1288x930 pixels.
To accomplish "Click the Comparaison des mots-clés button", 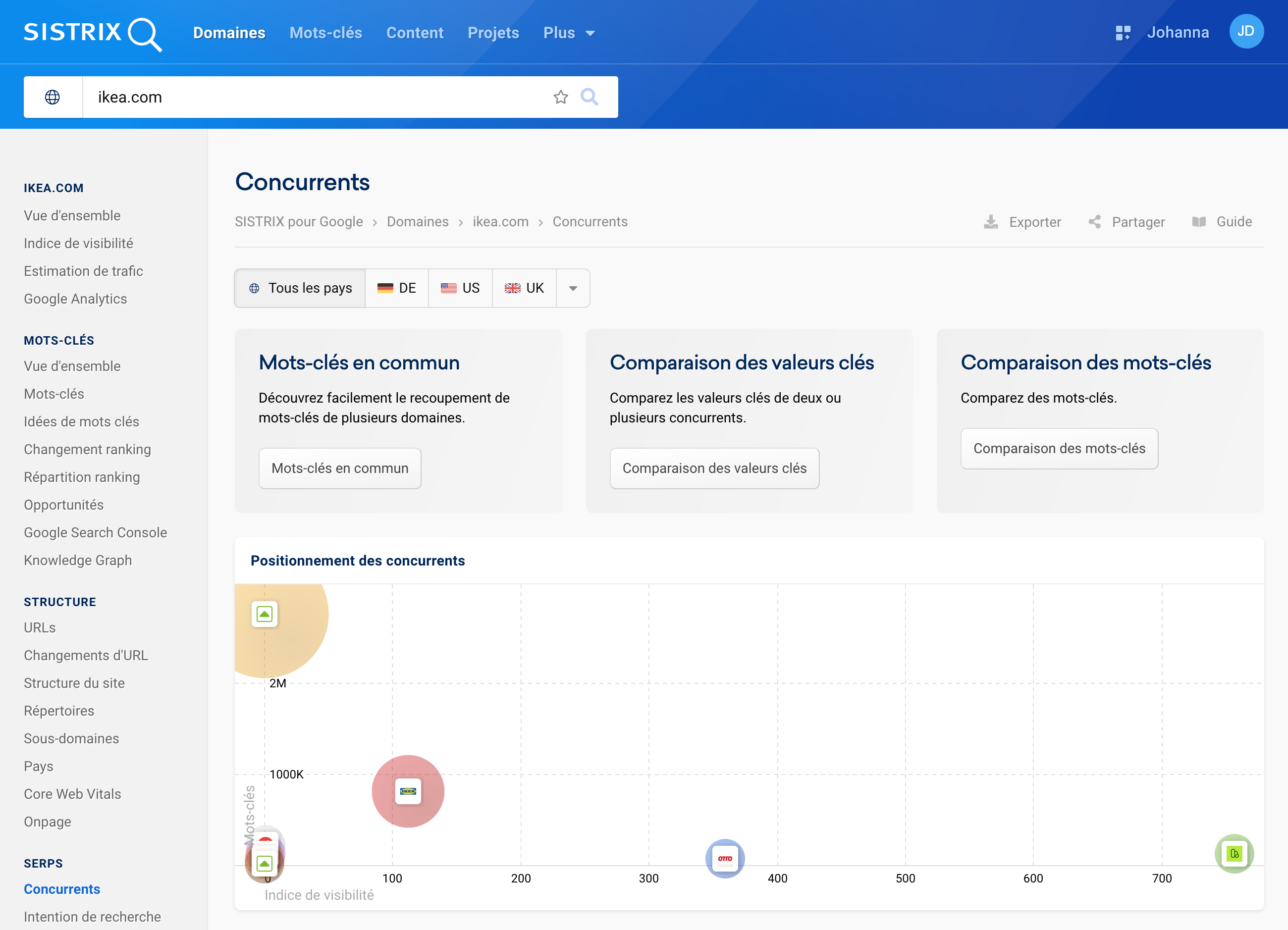I will pos(1059,449).
